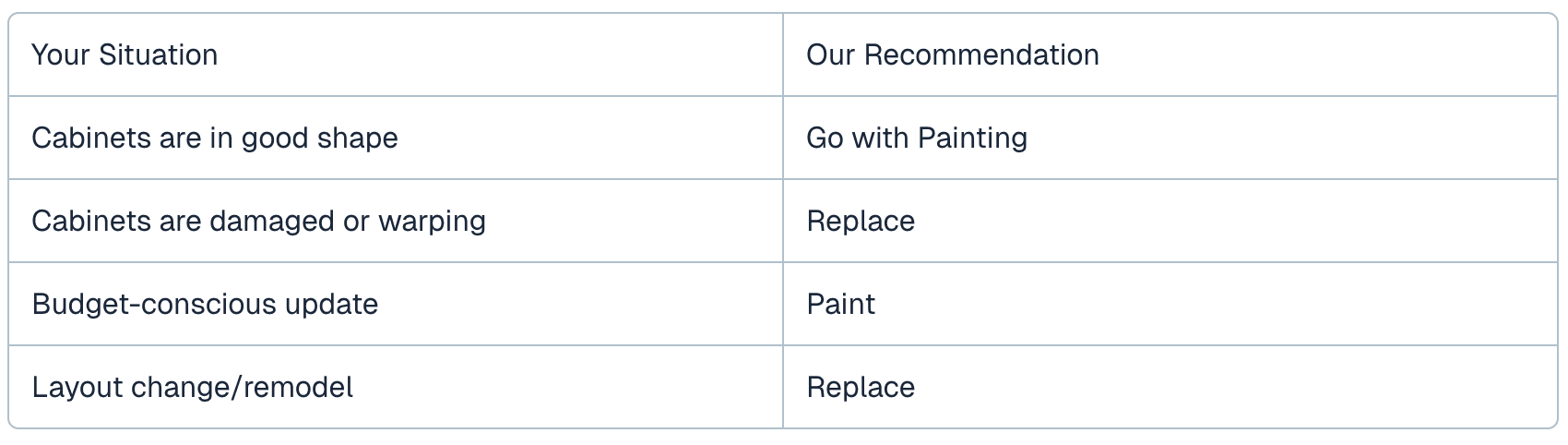
Task: Click 'Replace' in the damaged cabinets row
Action: tap(860, 222)
